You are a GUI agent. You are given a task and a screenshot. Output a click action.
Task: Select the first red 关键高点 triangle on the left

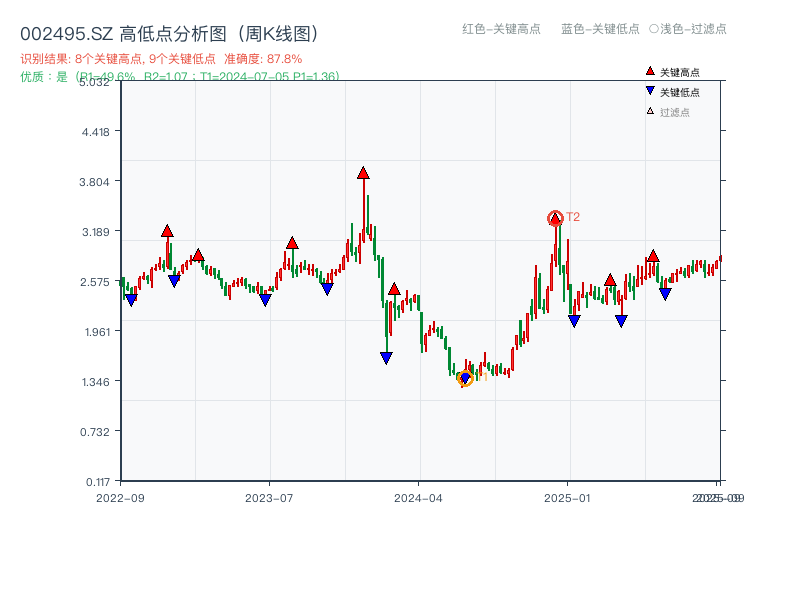167,230
